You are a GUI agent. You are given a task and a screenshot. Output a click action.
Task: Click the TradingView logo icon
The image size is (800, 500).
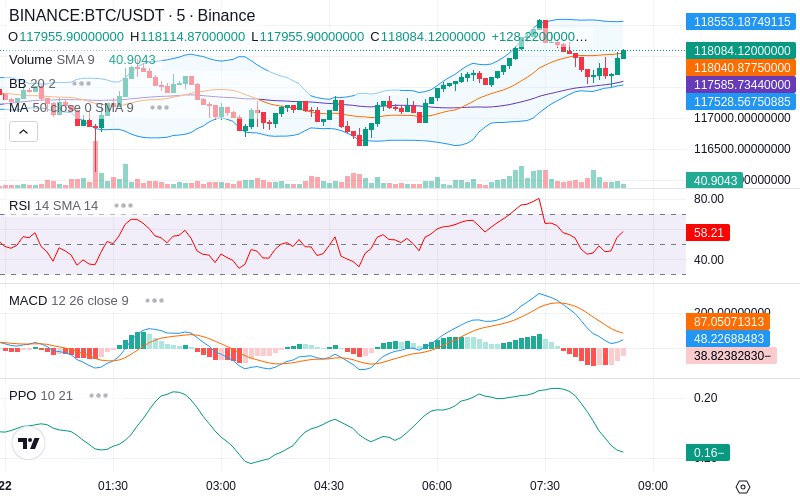point(29,443)
